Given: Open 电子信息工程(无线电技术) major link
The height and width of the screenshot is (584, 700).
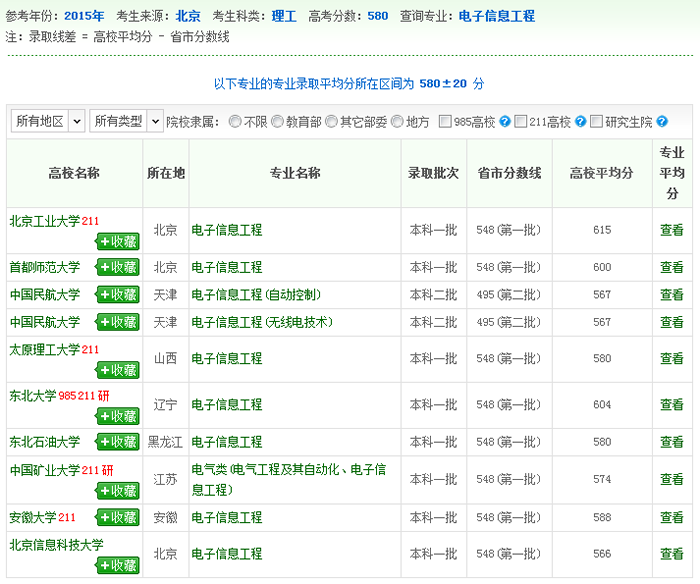Looking at the screenshot, I should click(262, 322).
